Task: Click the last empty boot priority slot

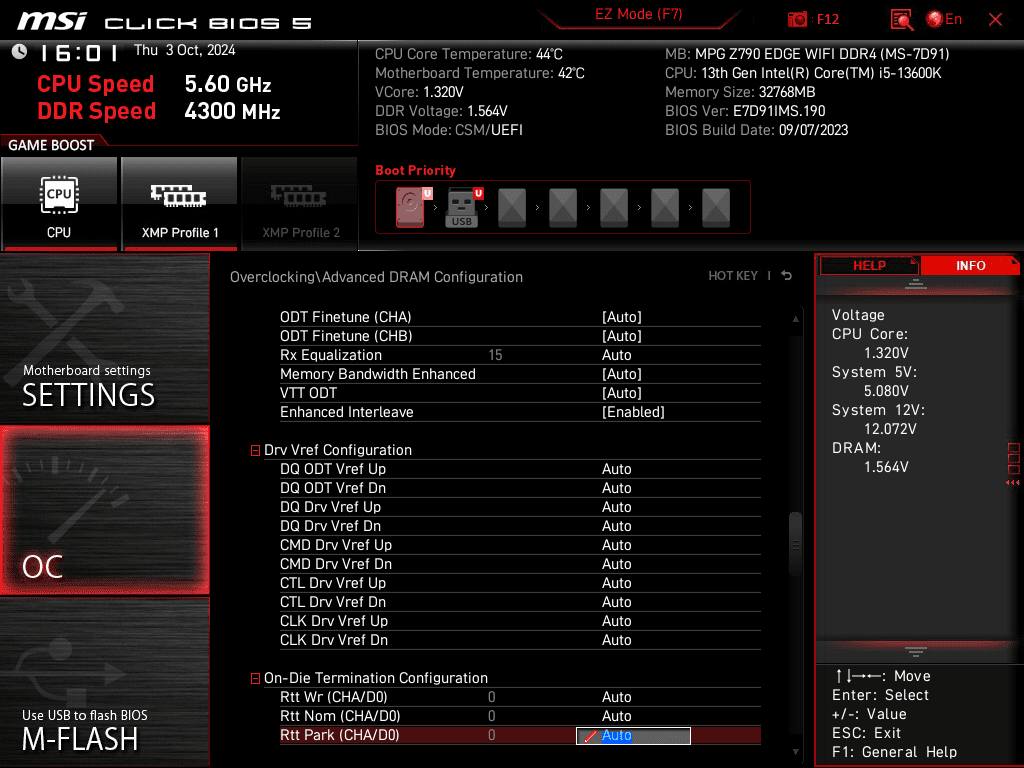Action: coord(716,208)
